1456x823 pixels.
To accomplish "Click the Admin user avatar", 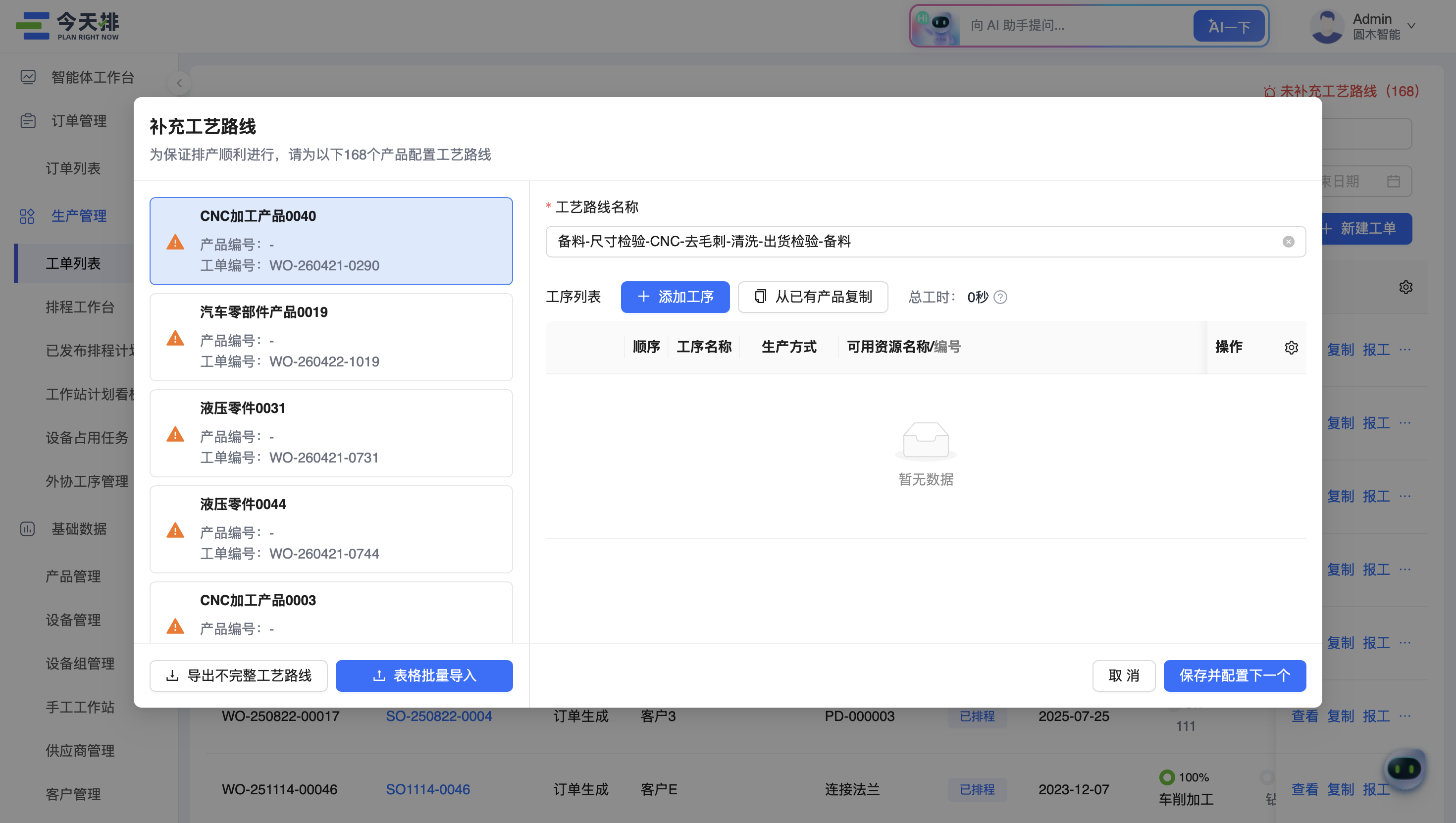I will (x=1326, y=26).
